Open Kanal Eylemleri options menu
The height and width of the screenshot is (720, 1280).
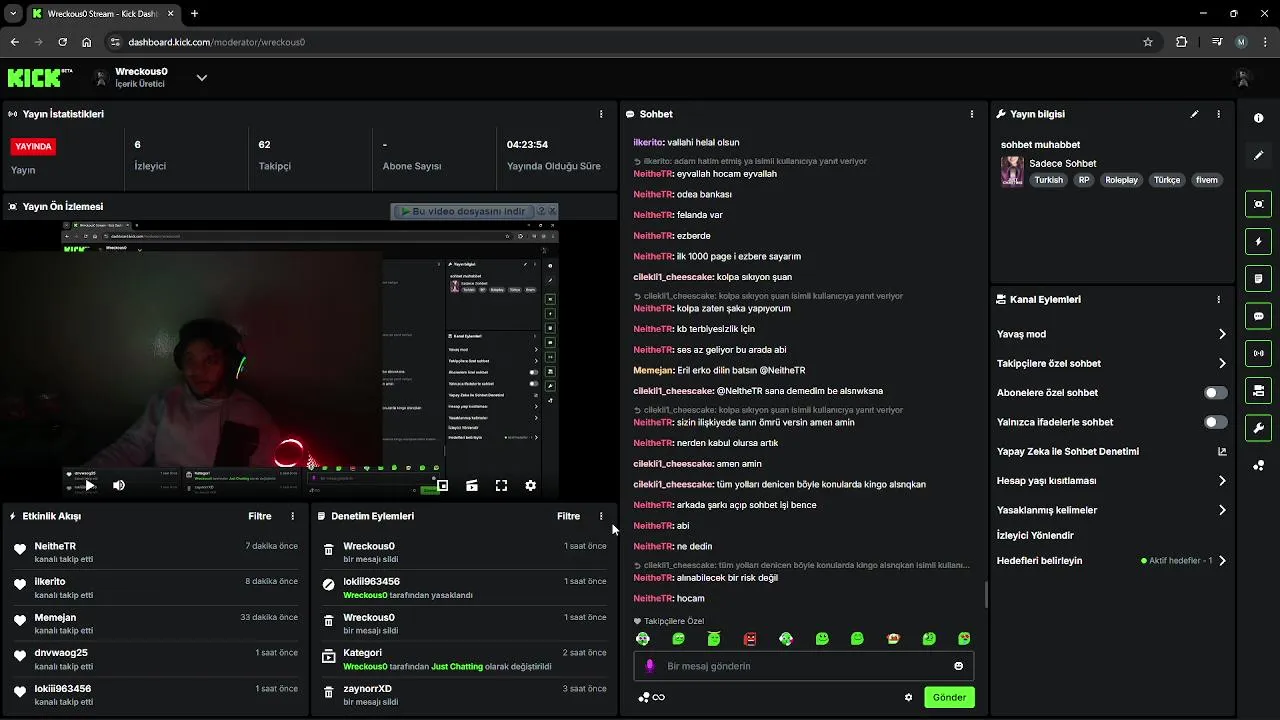click(x=1218, y=299)
